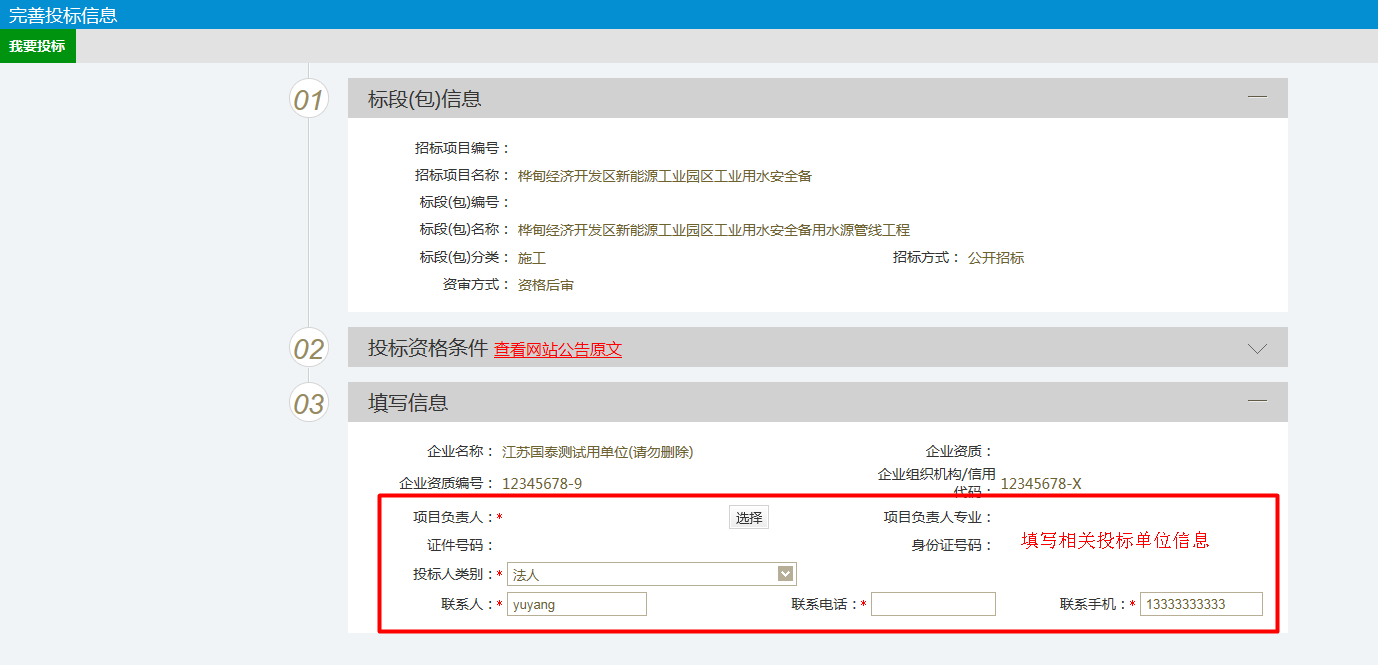Collapse the 填写信息 section using minus icon
This screenshot has width=1378, height=665.
point(1257,401)
